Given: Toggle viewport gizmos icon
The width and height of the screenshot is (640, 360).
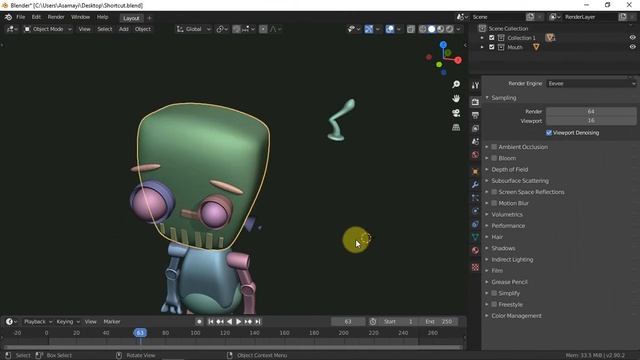Looking at the screenshot, I should click(369, 29).
